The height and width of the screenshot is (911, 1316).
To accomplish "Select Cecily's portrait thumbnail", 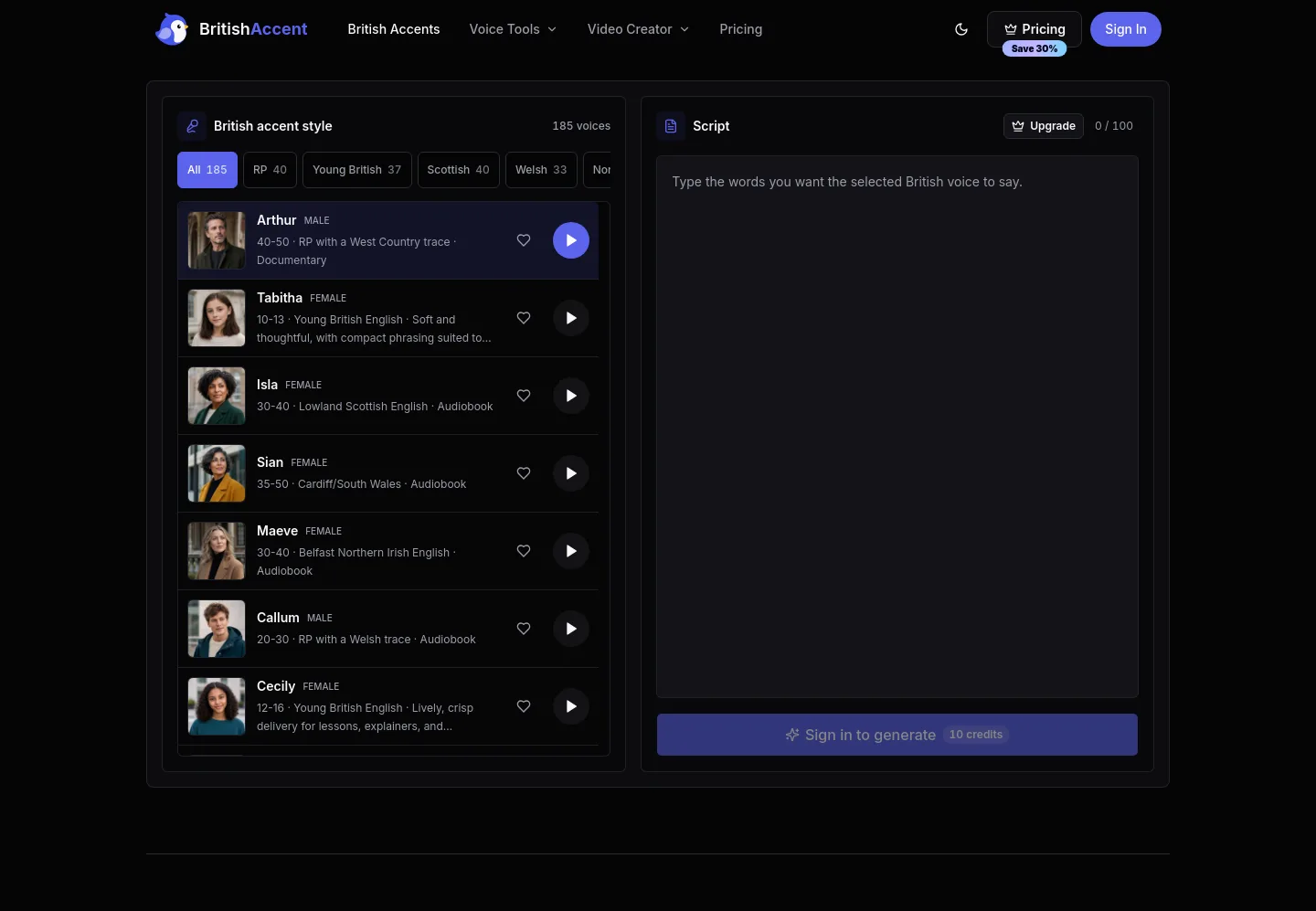I will coord(217,706).
